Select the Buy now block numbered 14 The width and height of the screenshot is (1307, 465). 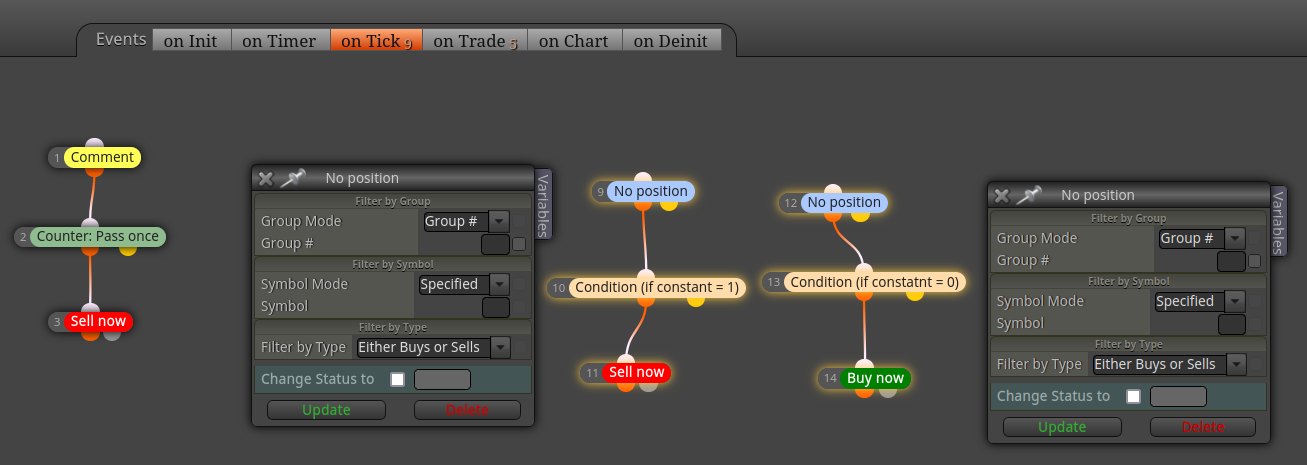coord(875,378)
